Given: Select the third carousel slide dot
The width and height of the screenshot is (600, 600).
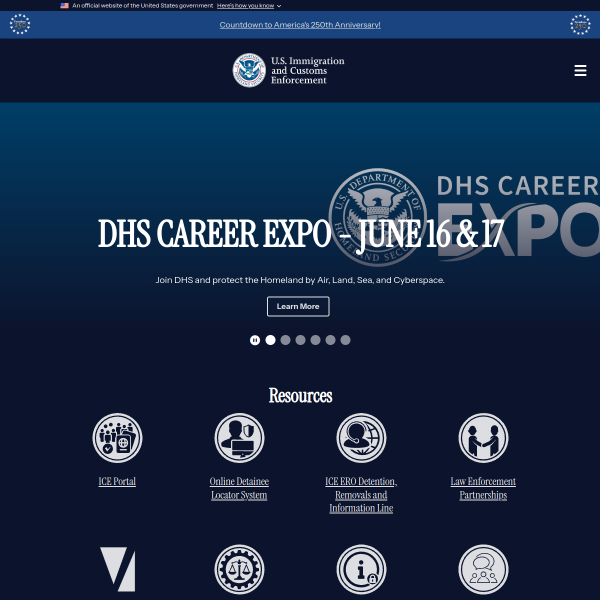Looking at the screenshot, I should point(300,340).
